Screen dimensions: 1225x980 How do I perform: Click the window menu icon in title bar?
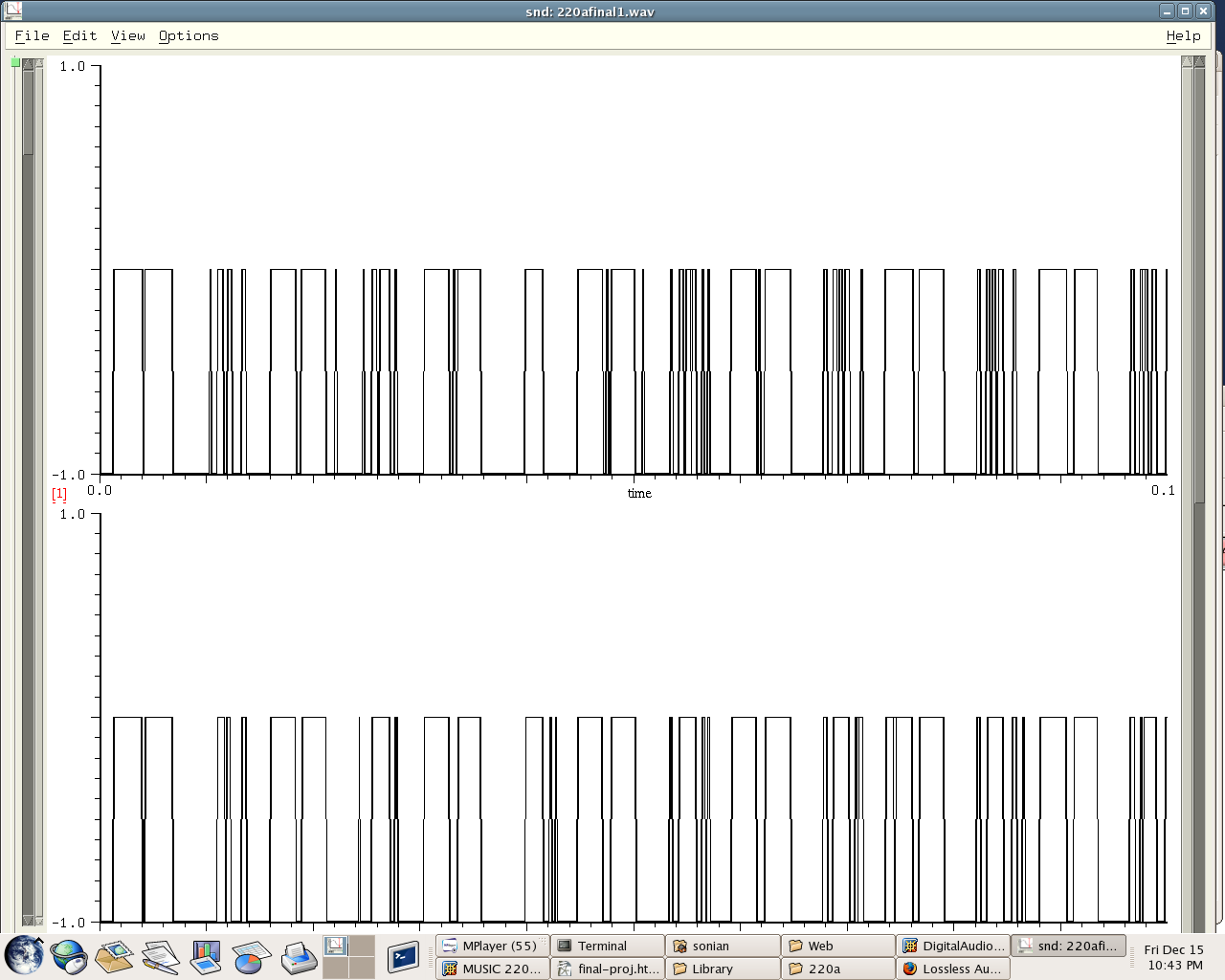point(12,11)
